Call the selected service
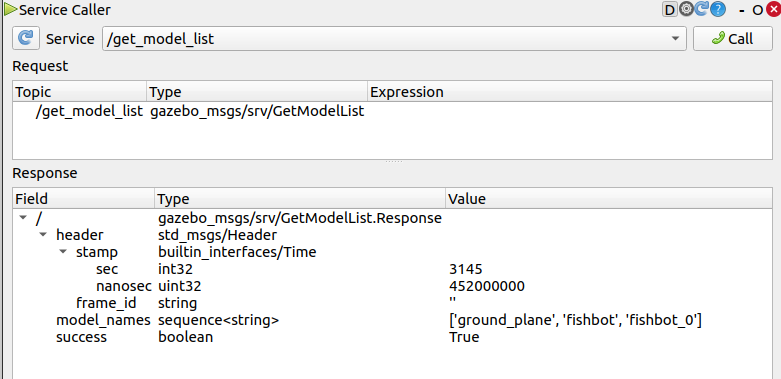The image size is (781, 379). [733, 38]
